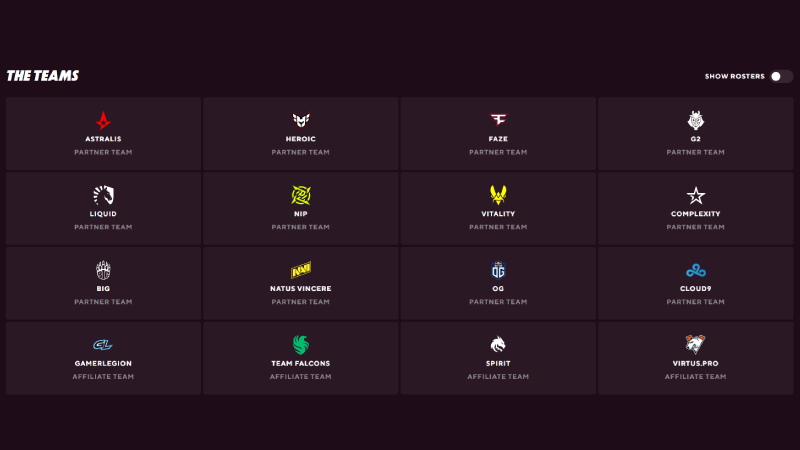800x450 pixels.
Task: Click the Cloud9 team name text
Action: (x=695, y=288)
